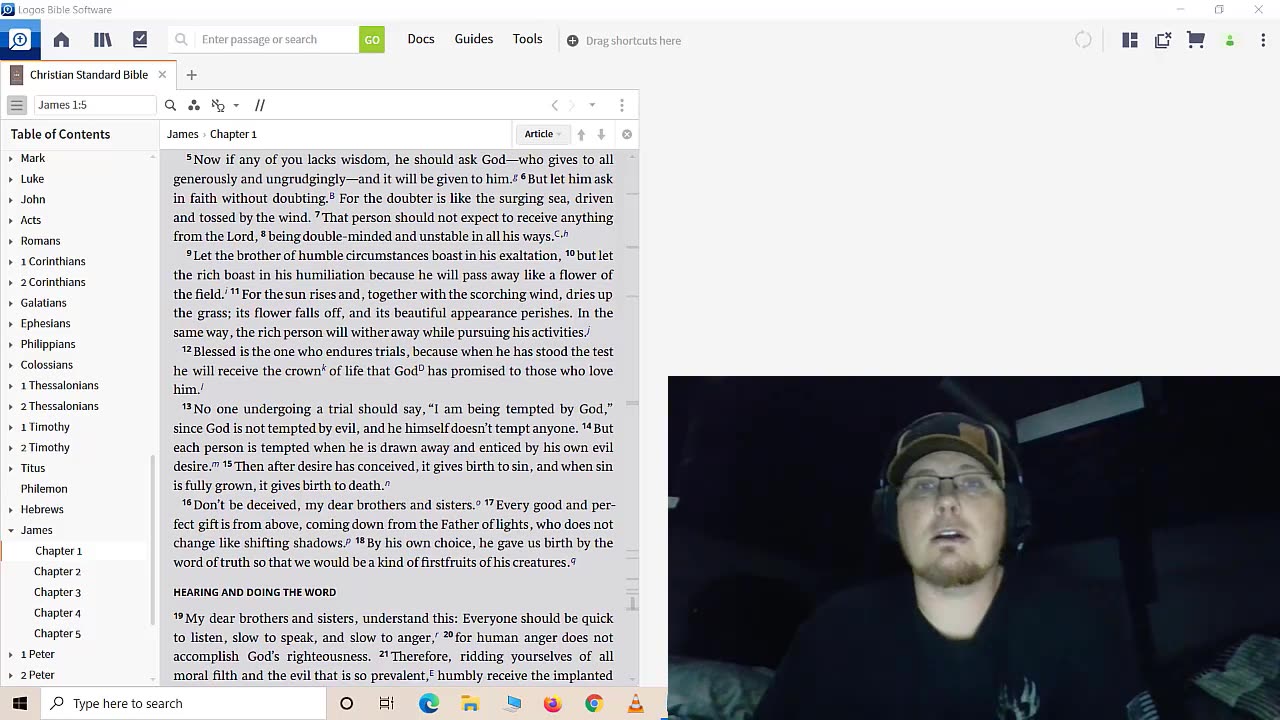The height and width of the screenshot is (720, 1280).
Task: Toggle the table of contents sidebar icon
Action: (16, 105)
